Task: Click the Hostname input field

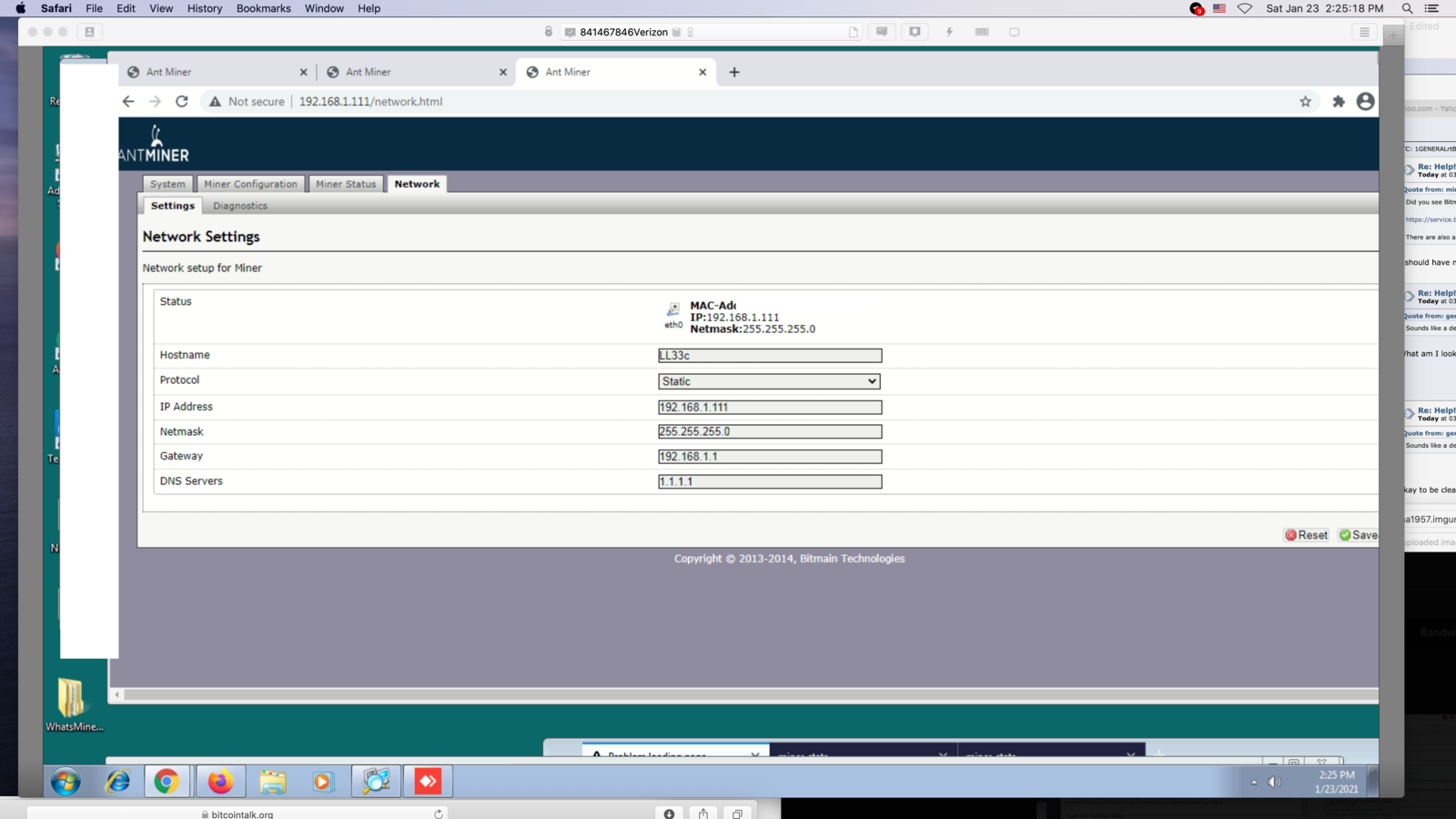Action: click(770, 356)
